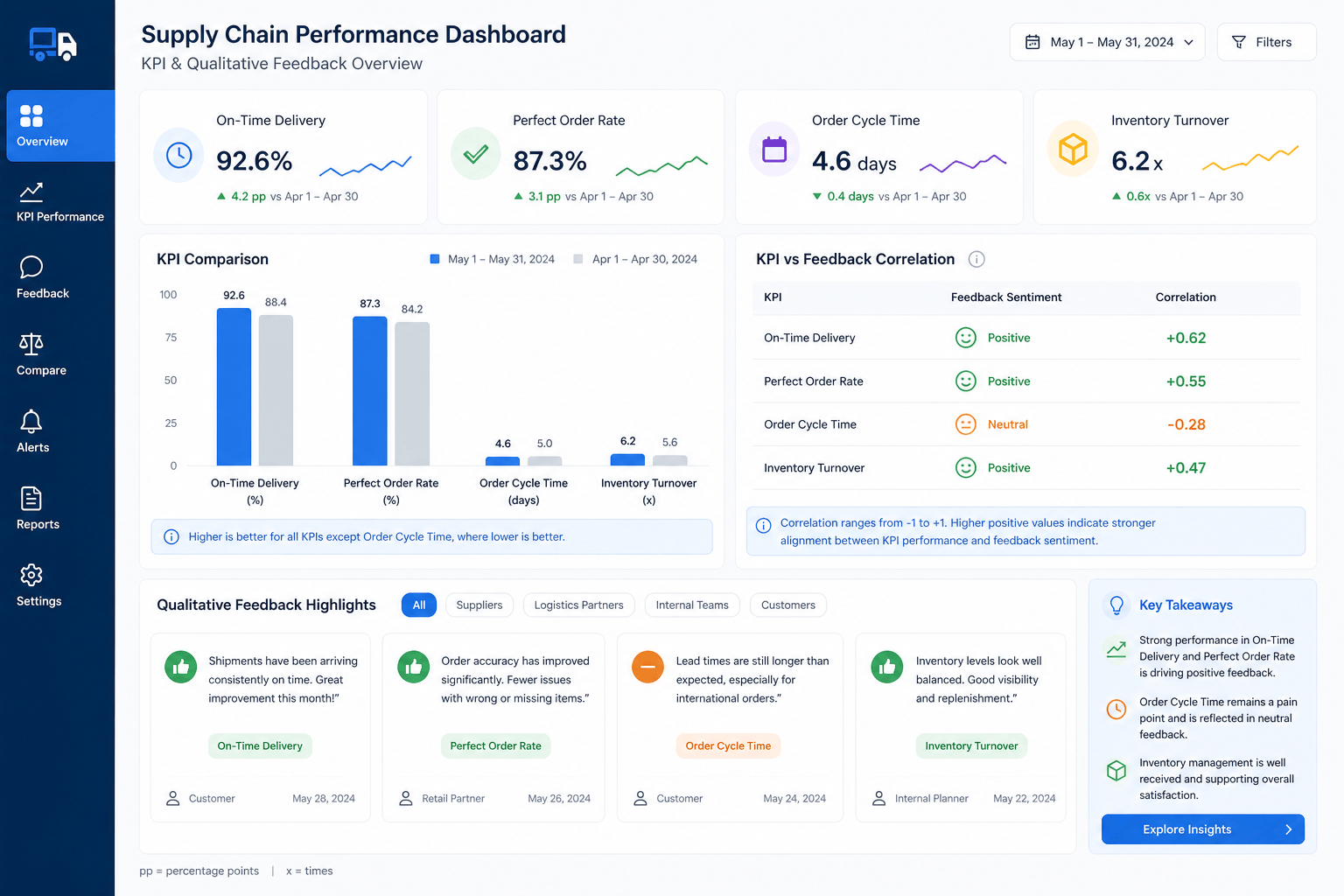Click the Inventory Turnover tag on feedback card

point(971,745)
